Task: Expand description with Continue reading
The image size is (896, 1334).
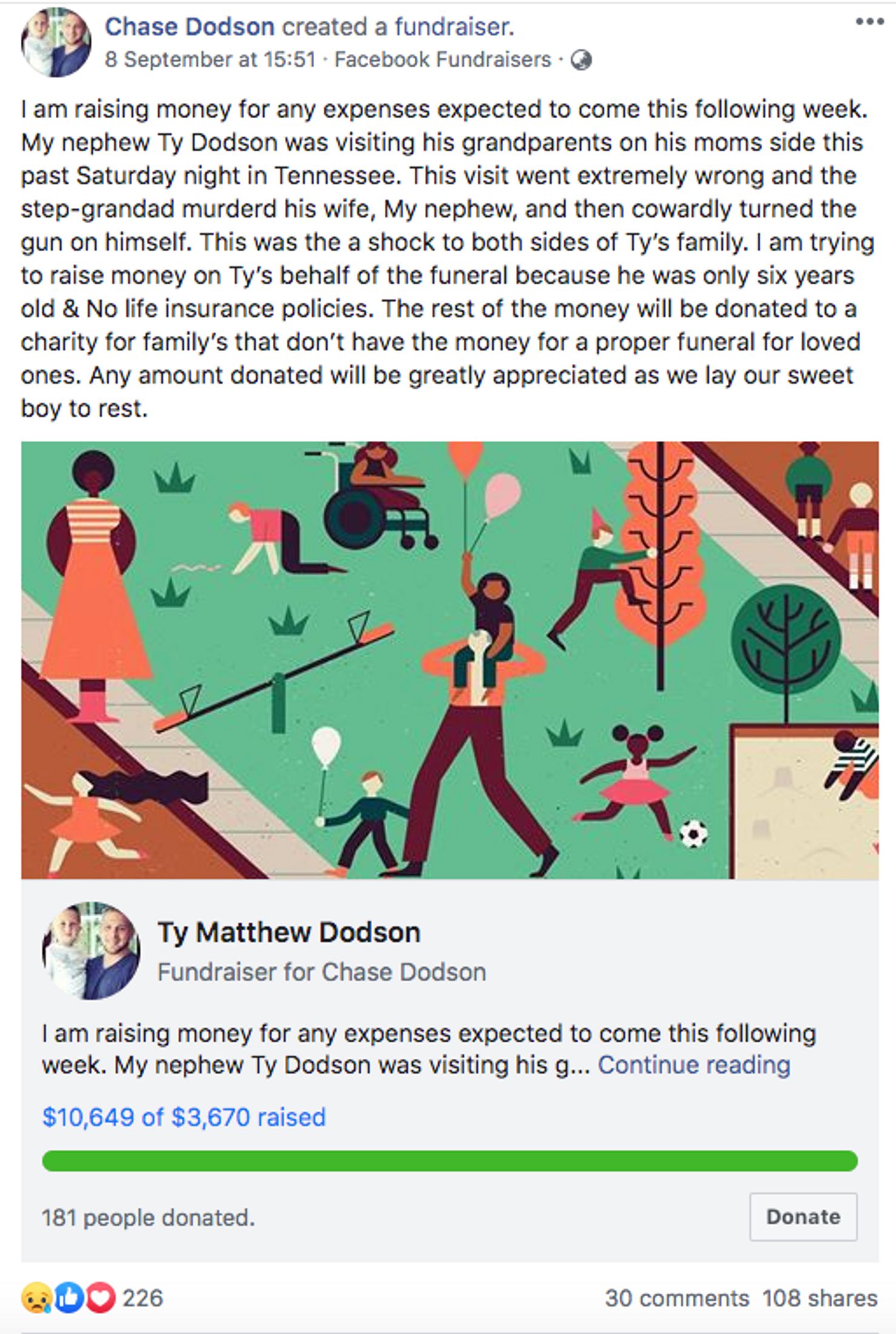Action: coord(694,1065)
